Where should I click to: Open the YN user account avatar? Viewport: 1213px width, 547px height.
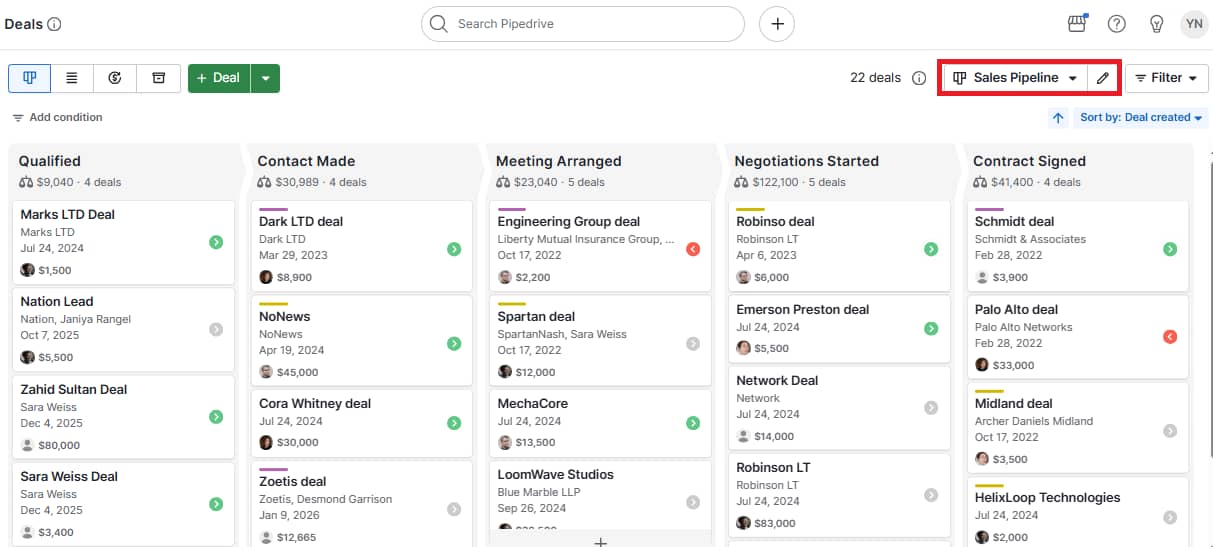click(1194, 24)
